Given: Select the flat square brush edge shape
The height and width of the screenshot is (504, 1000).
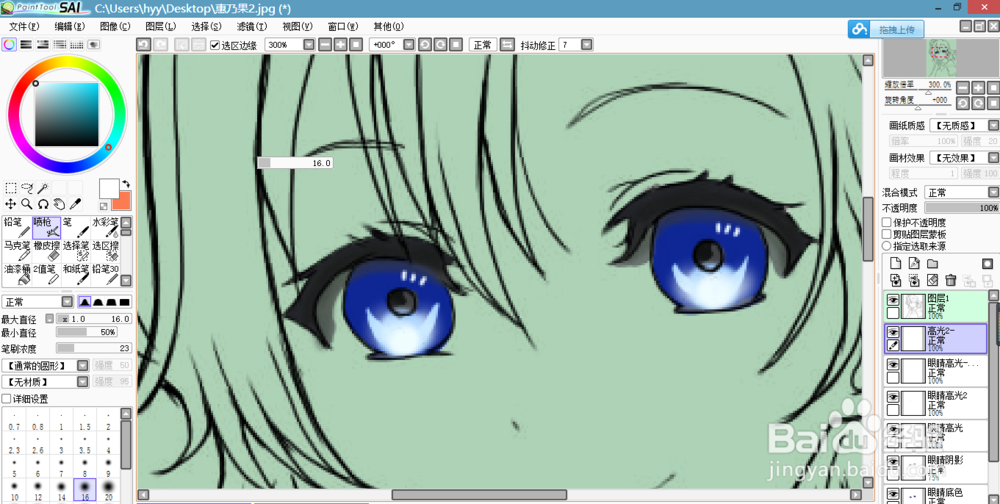Looking at the screenshot, I should (125, 301).
